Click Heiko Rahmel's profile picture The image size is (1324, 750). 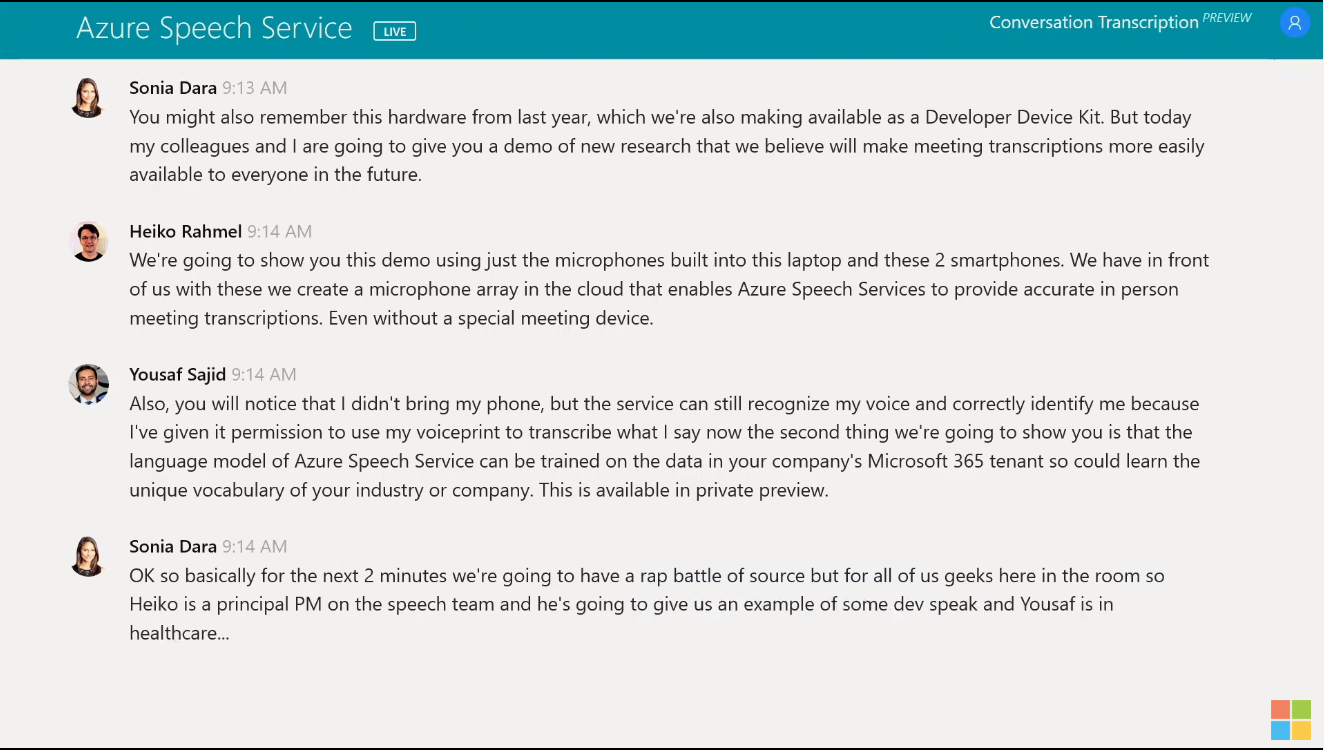coord(88,241)
